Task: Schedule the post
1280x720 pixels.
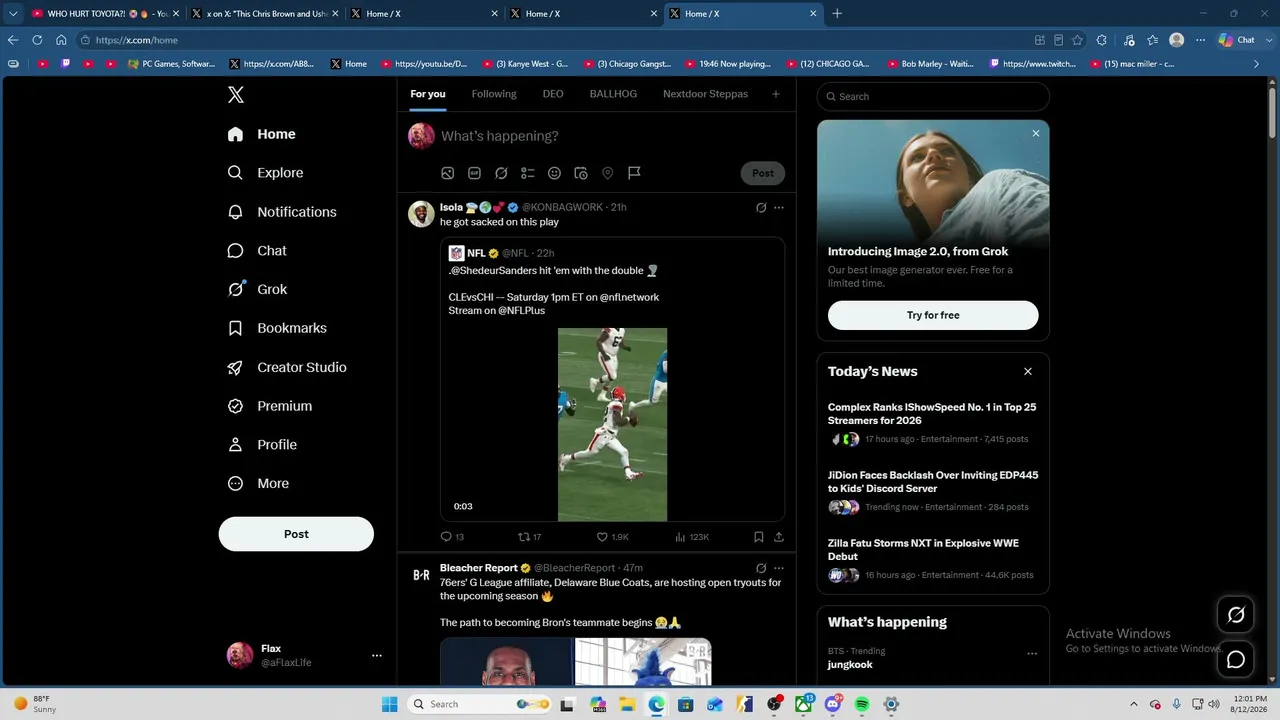Action: tap(581, 173)
